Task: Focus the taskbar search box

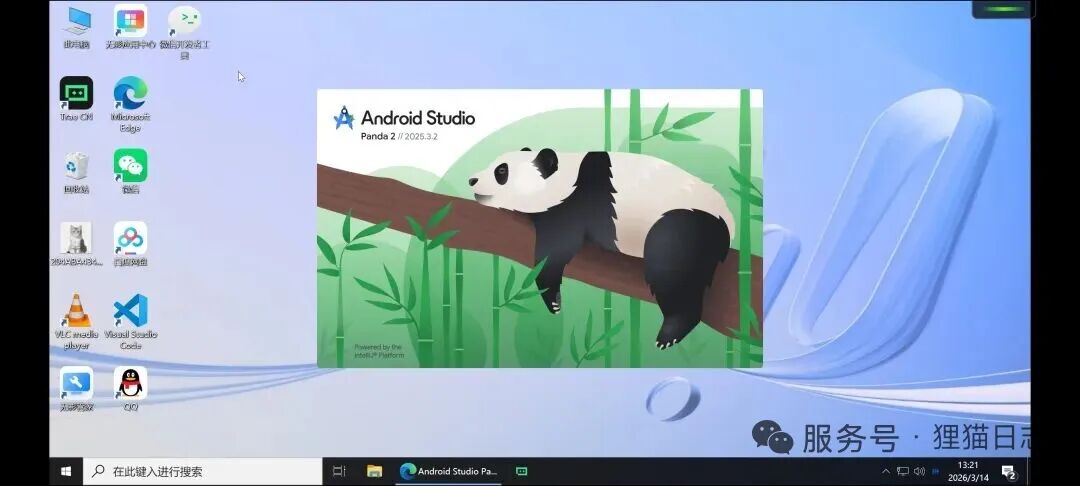Action: [x=202, y=472]
